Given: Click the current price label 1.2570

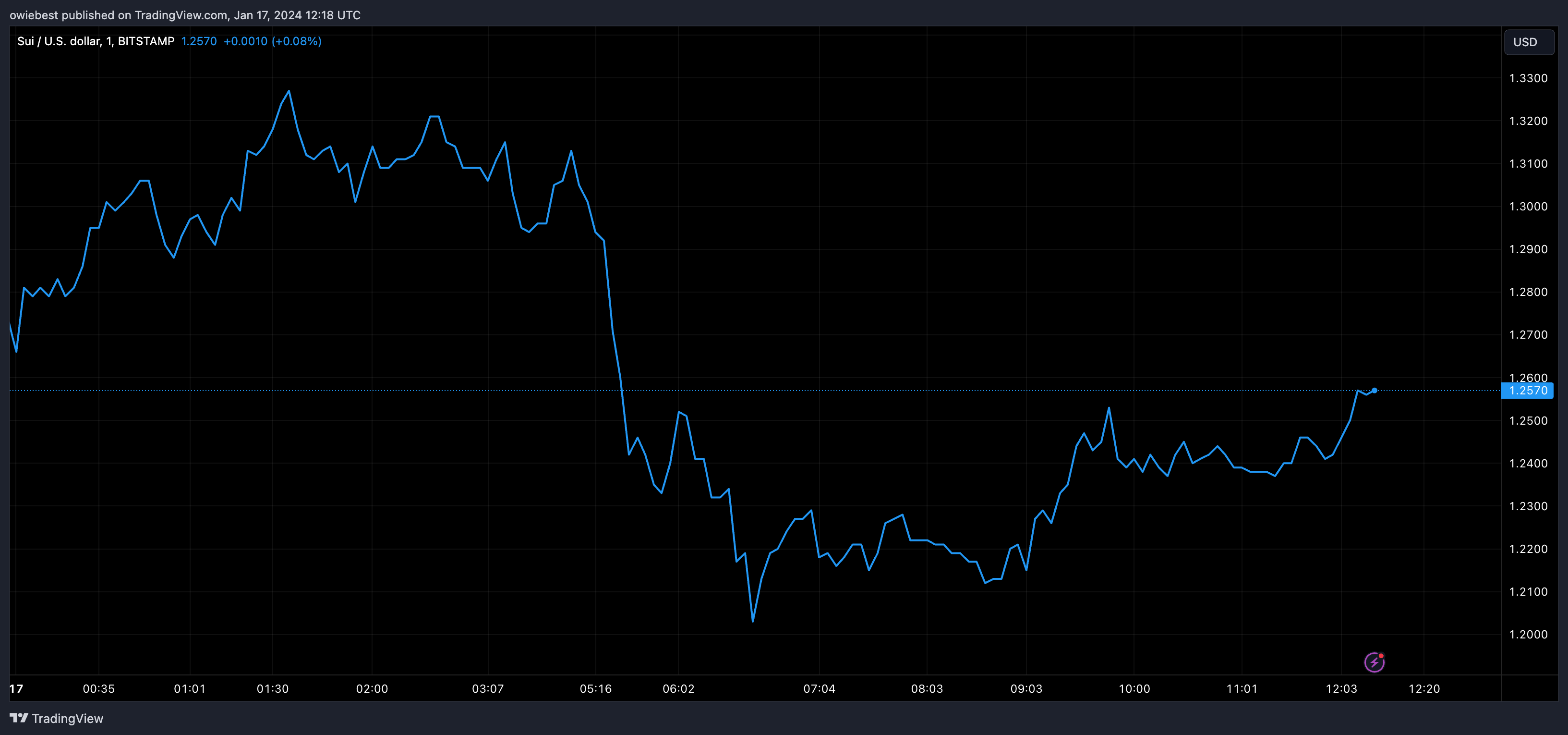Looking at the screenshot, I should click(x=1527, y=391).
